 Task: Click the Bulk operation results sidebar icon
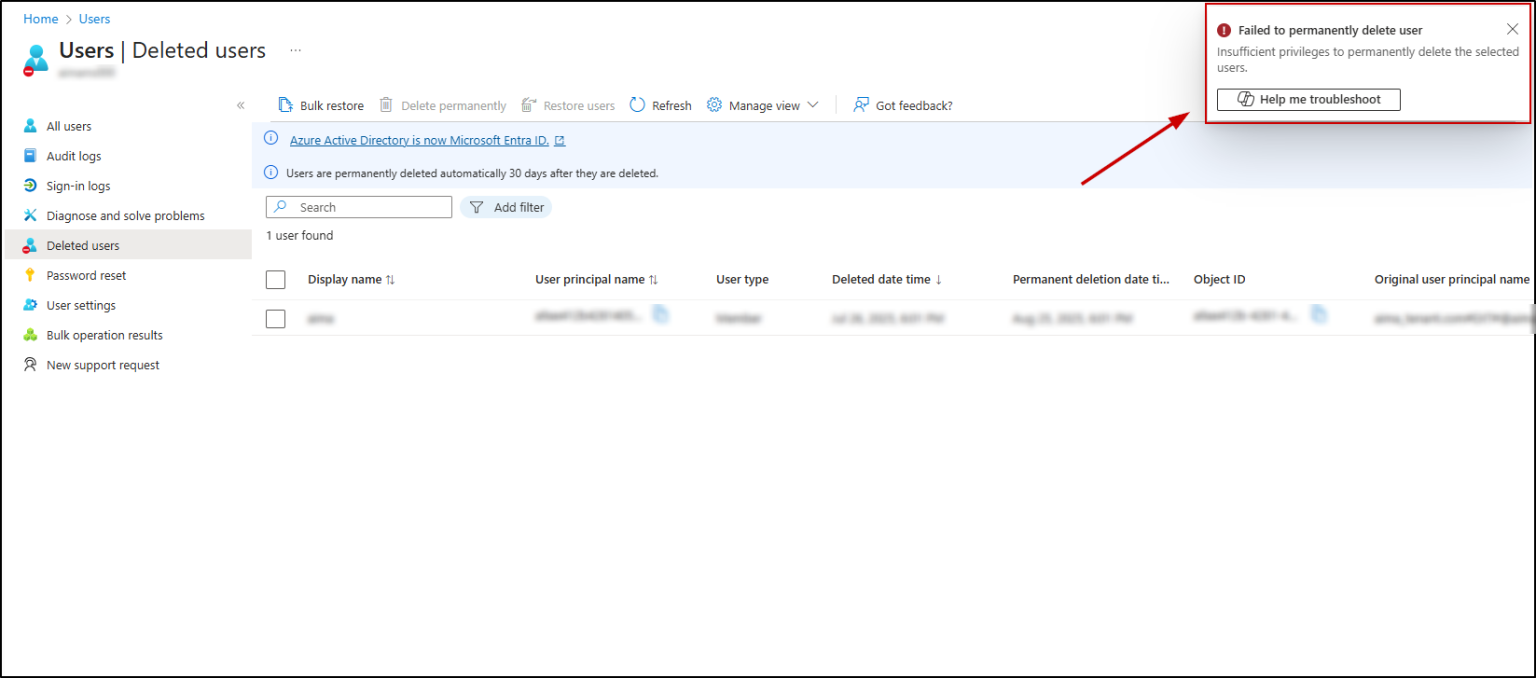(x=32, y=335)
